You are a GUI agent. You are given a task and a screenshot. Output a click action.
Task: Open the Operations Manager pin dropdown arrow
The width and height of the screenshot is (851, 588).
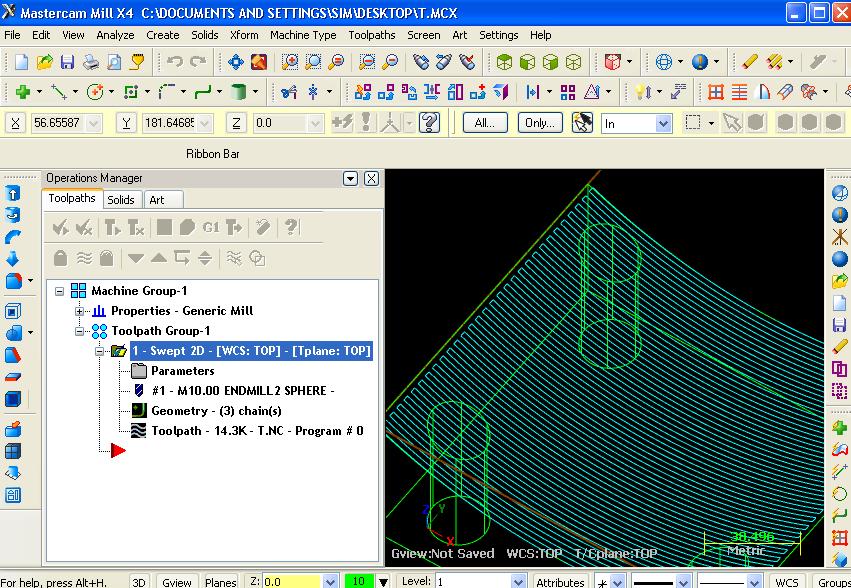click(x=350, y=179)
